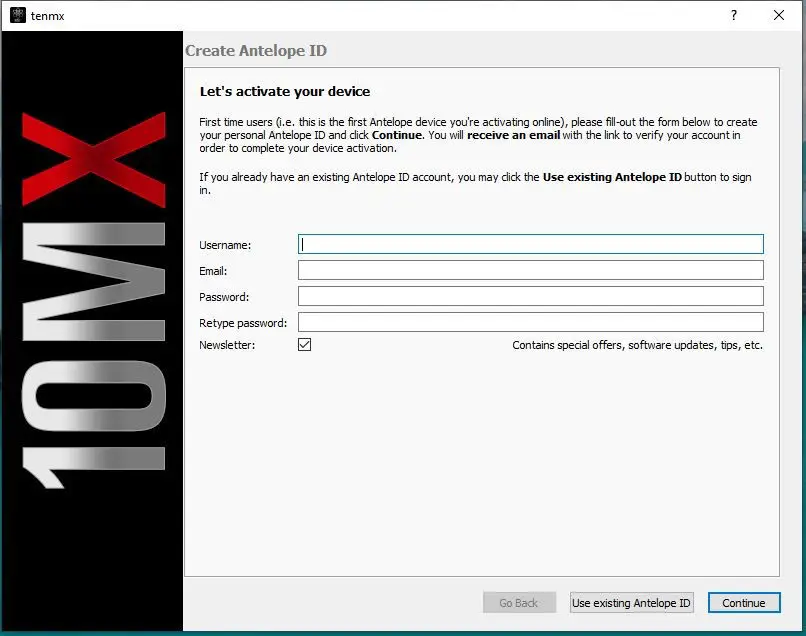Image resolution: width=806 pixels, height=636 pixels.
Task: Click the 'Retype password:' label
Action: 243,323
